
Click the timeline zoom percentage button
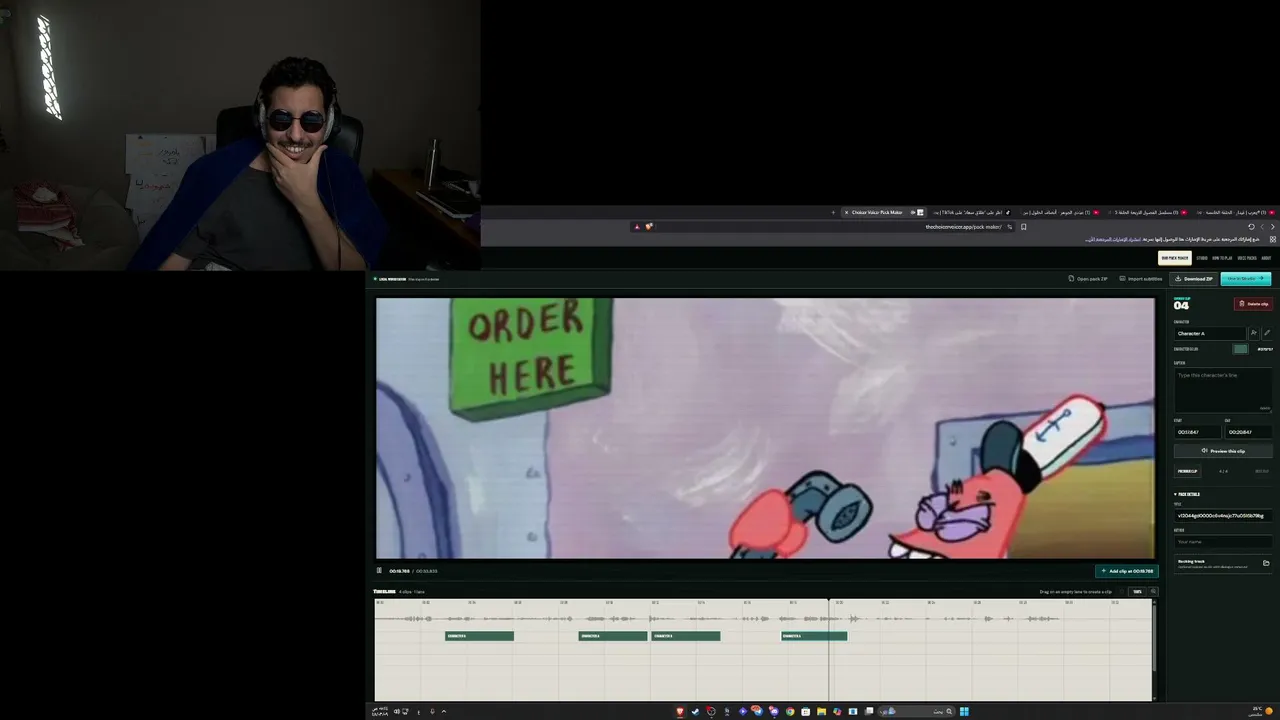(1137, 591)
